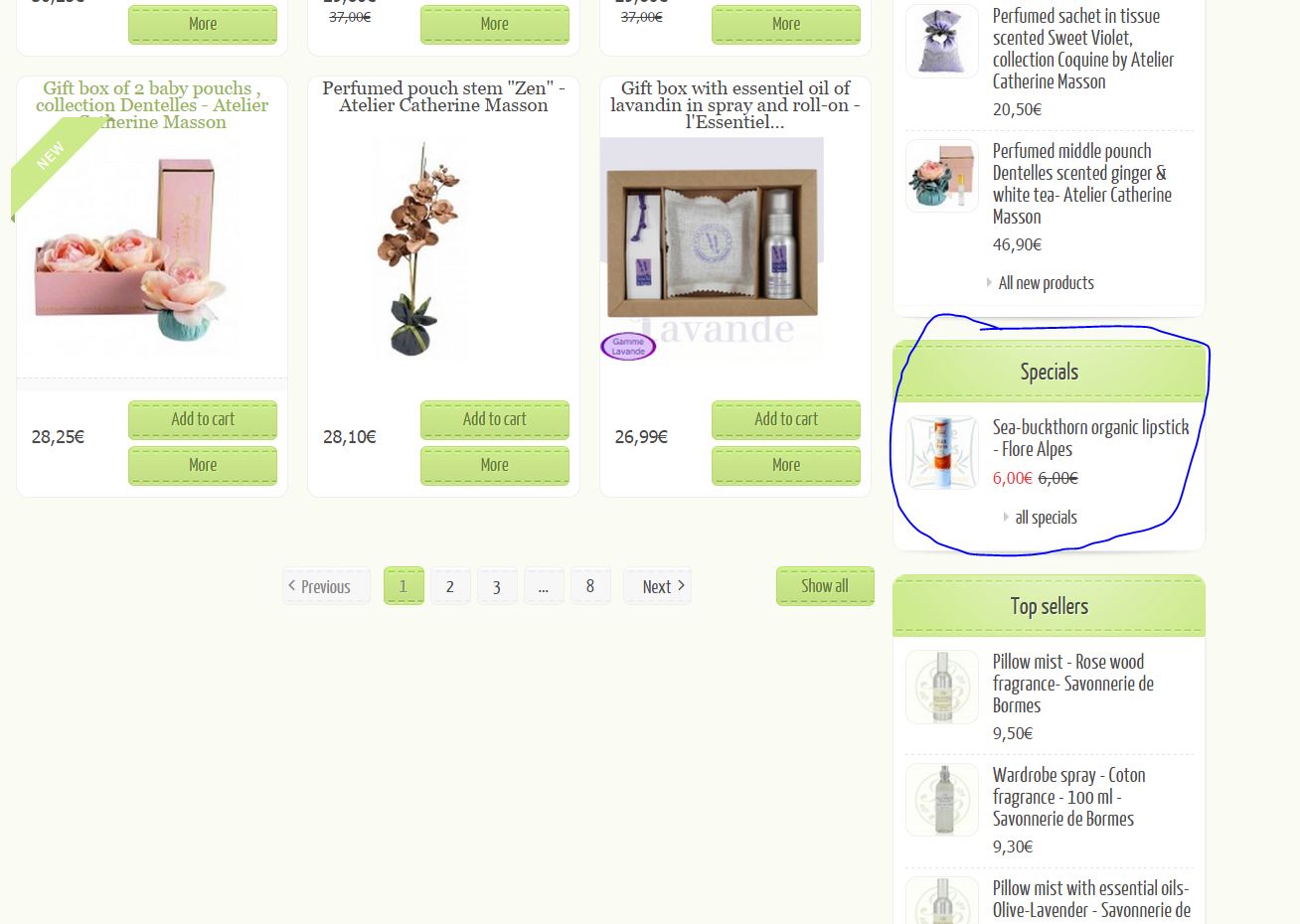
Task: Open Sea-buckthorn organic lipstick thumbnail
Action: [942, 453]
